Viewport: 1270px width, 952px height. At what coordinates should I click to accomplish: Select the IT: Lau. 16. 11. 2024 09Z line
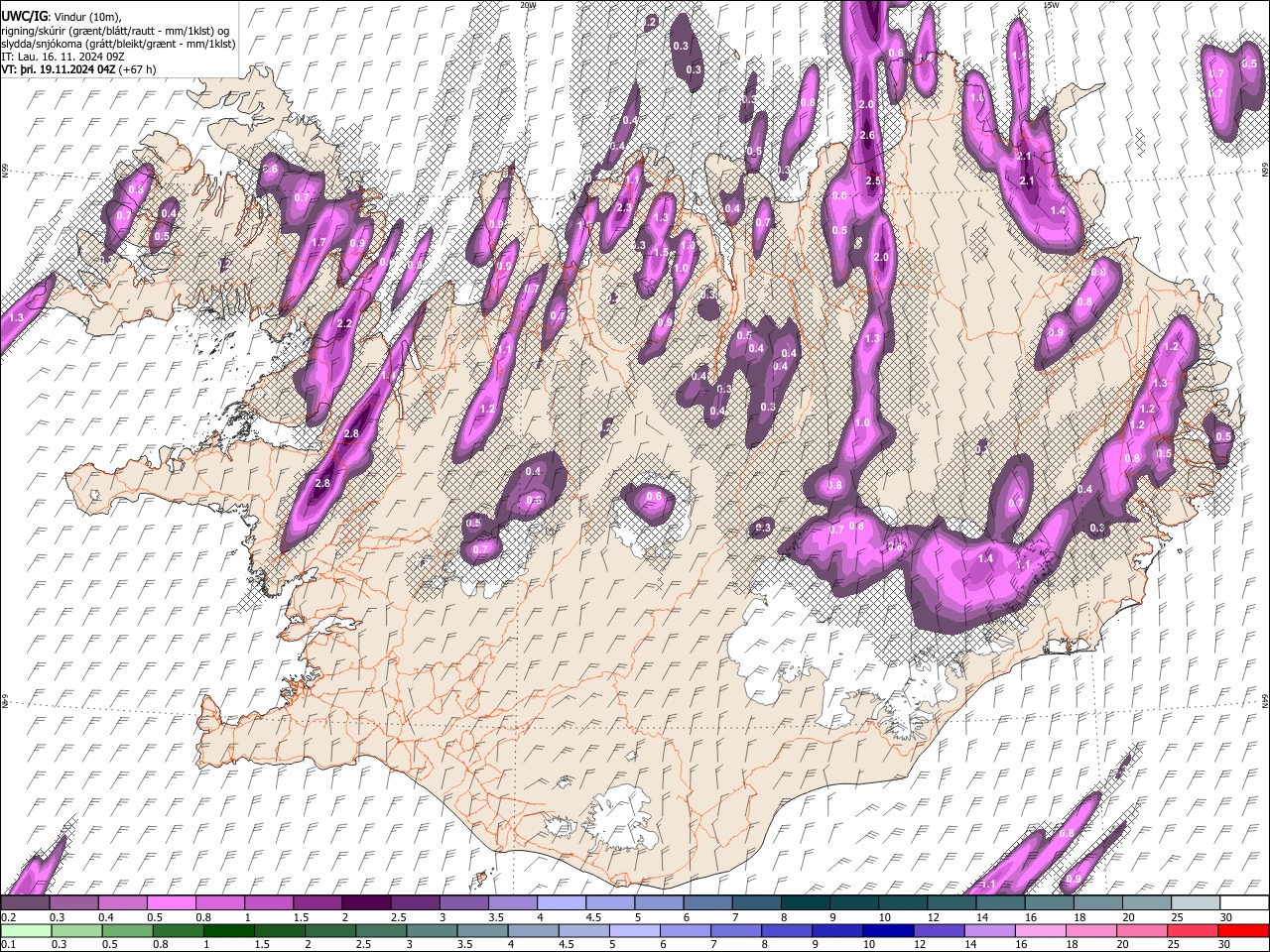click(x=63, y=57)
